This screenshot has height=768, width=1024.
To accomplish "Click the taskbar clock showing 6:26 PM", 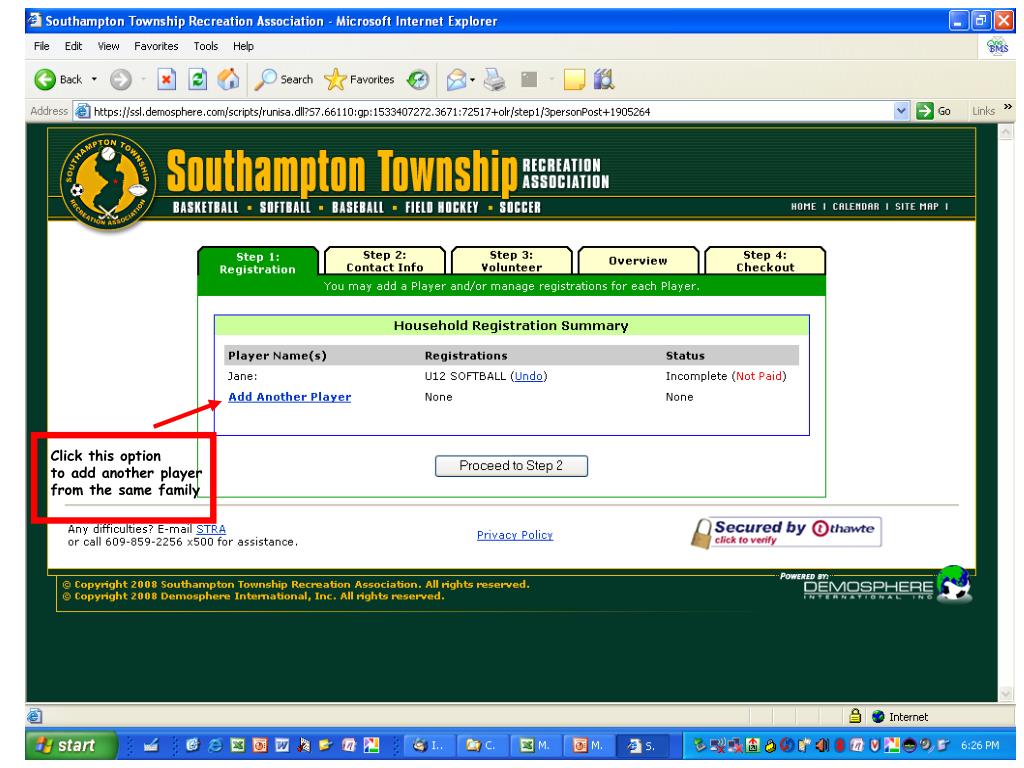I will pyautogui.click(x=980, y=745).
